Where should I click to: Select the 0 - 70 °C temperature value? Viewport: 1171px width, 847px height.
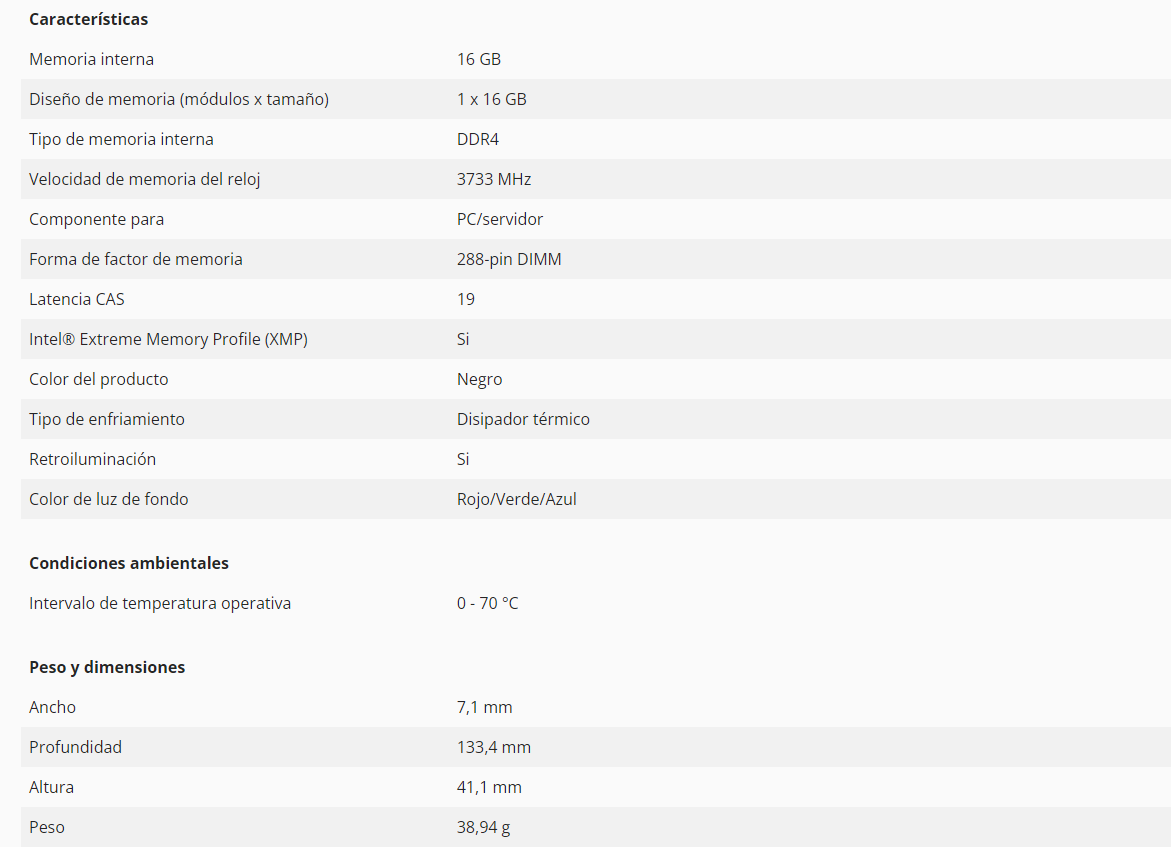(487, 603)
